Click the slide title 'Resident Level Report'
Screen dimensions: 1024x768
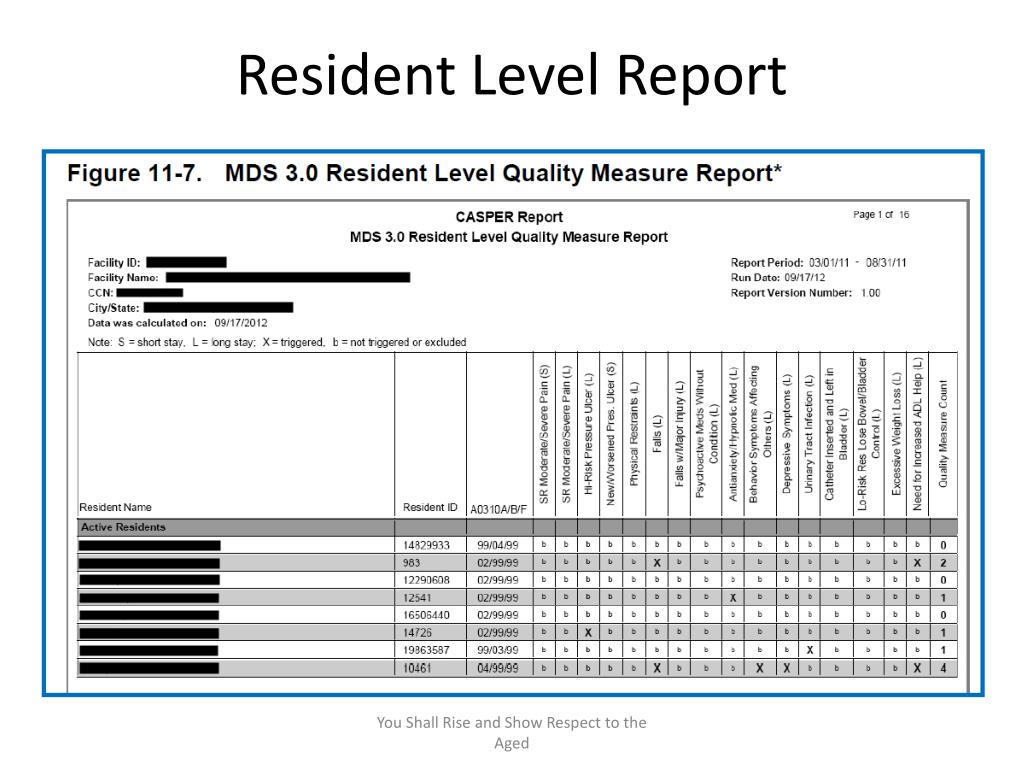512,76
